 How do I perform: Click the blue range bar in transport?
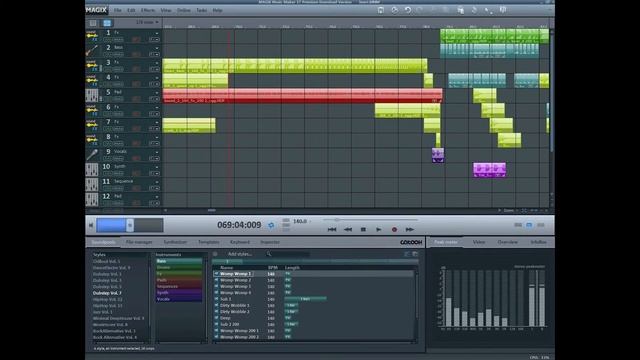pos(111,225)
